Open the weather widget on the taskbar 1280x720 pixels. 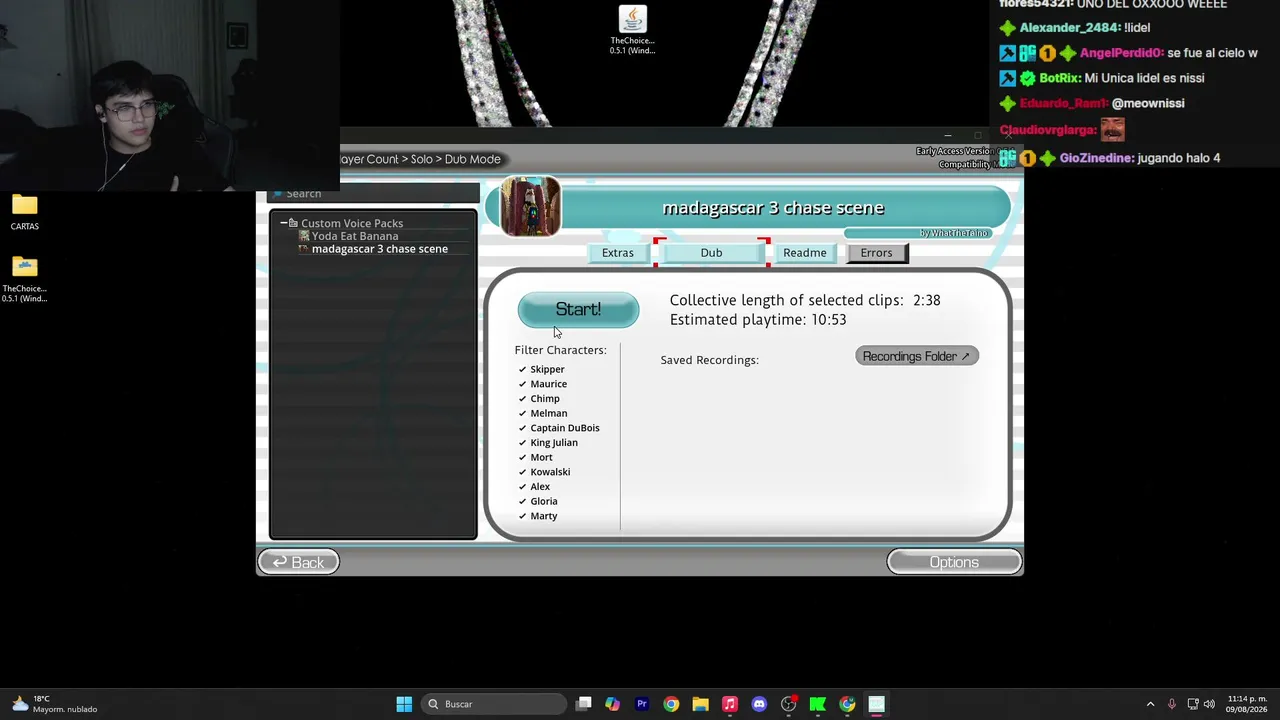click(x=55, y=704)
